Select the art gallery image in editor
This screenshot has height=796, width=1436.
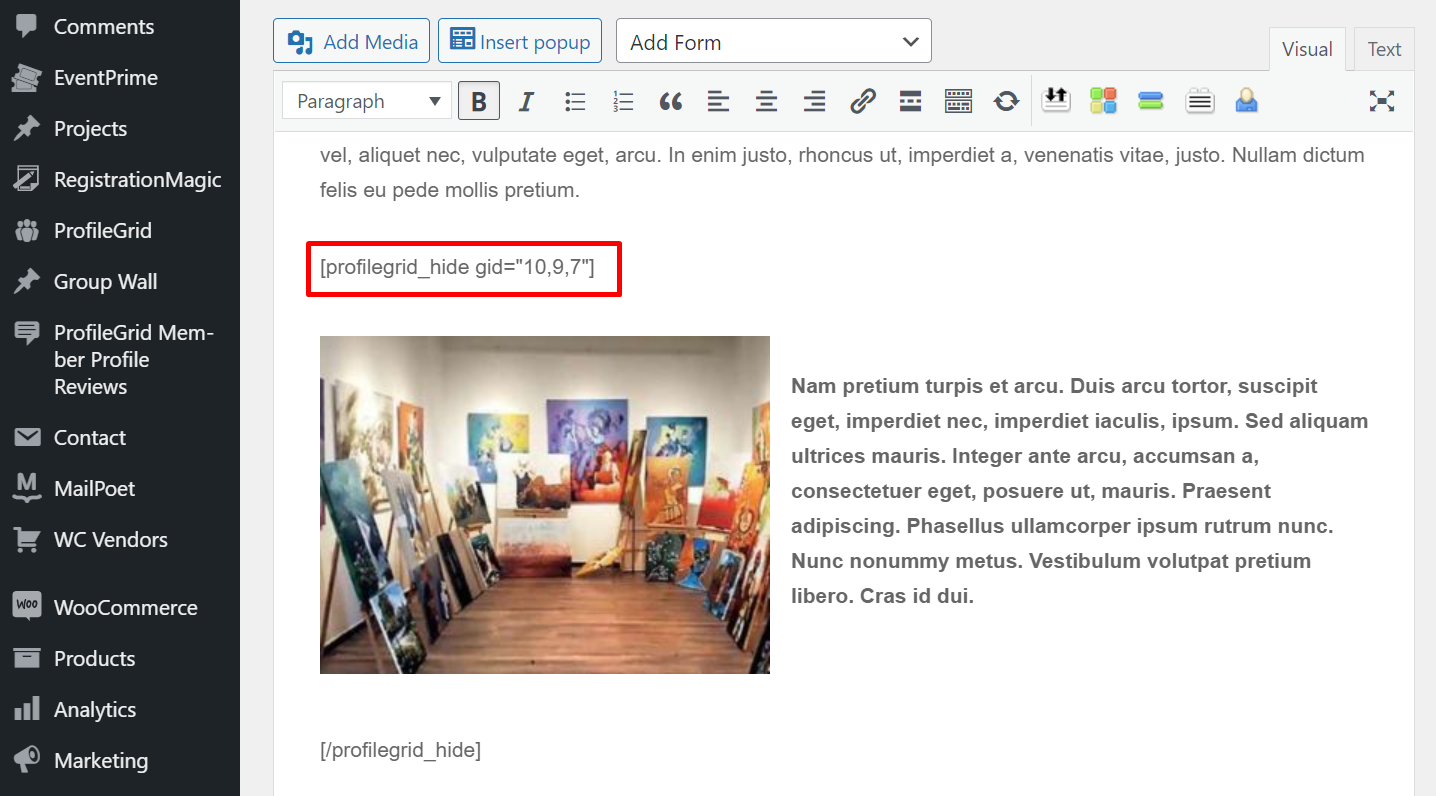545,505
